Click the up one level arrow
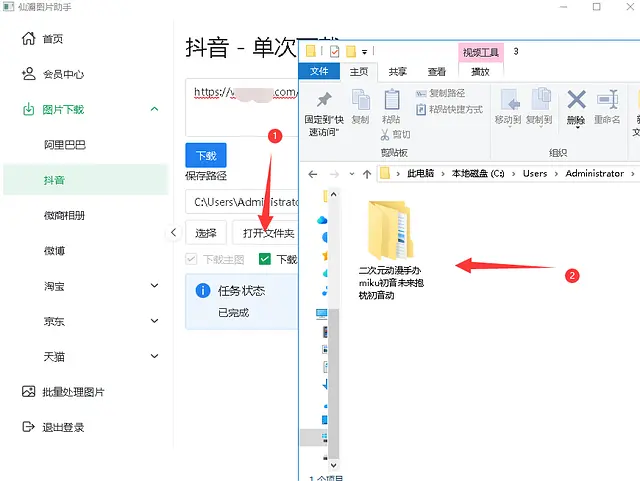The width and height of the screenshot is (640, 481). coord(367,174)
